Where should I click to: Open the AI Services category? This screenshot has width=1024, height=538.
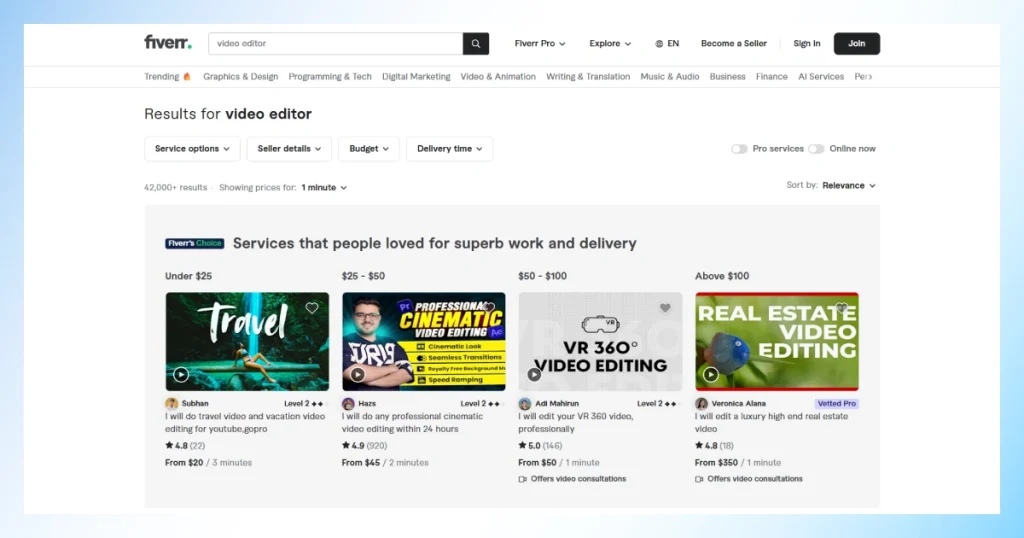(x=821, y=76)
